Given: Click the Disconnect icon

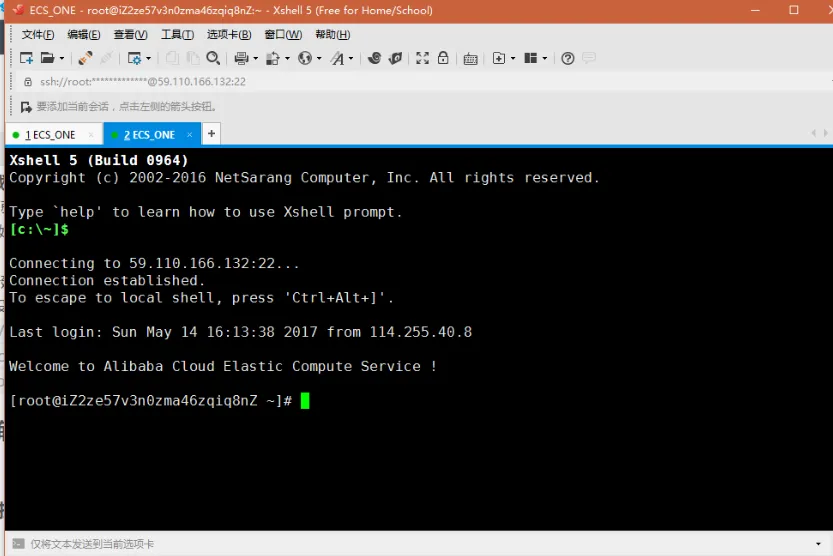Looking at the screenshot, I should tap(106, 58).
